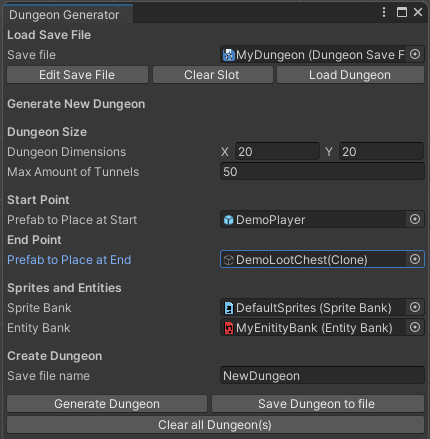The image size is (430, 439).
Task: Close the Dungeon Generator window
Action: point(418,12)
